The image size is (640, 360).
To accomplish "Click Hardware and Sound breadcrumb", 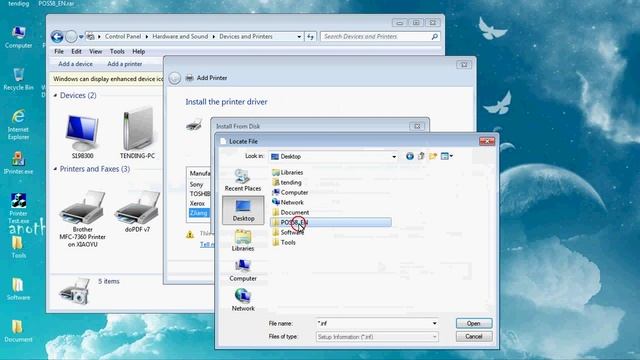I will click(x=180, y=36).
